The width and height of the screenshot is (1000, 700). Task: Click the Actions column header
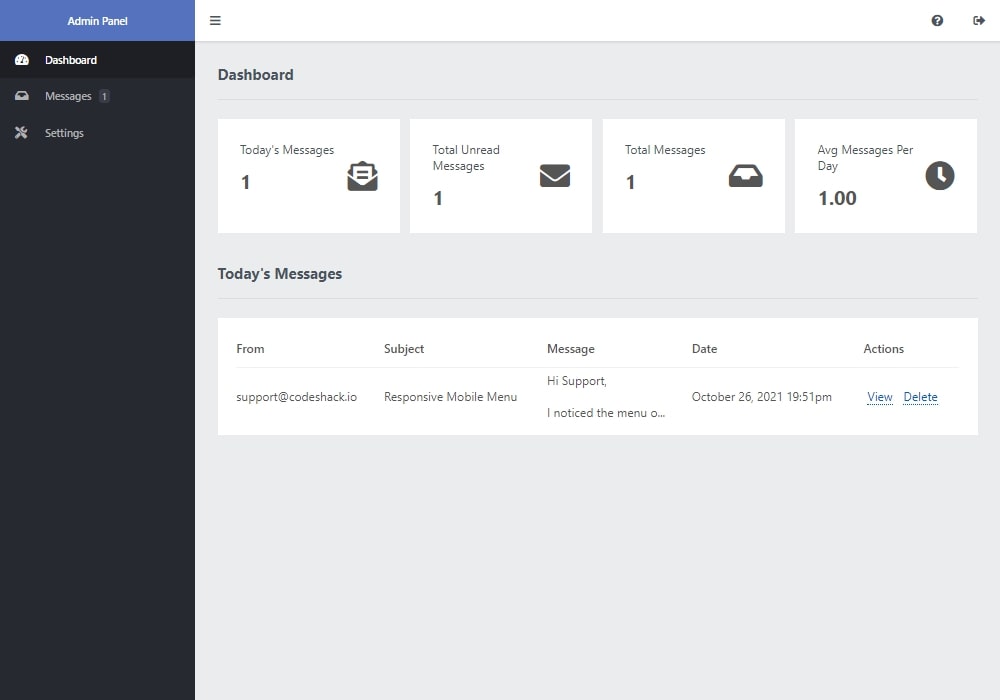(883, 349)
